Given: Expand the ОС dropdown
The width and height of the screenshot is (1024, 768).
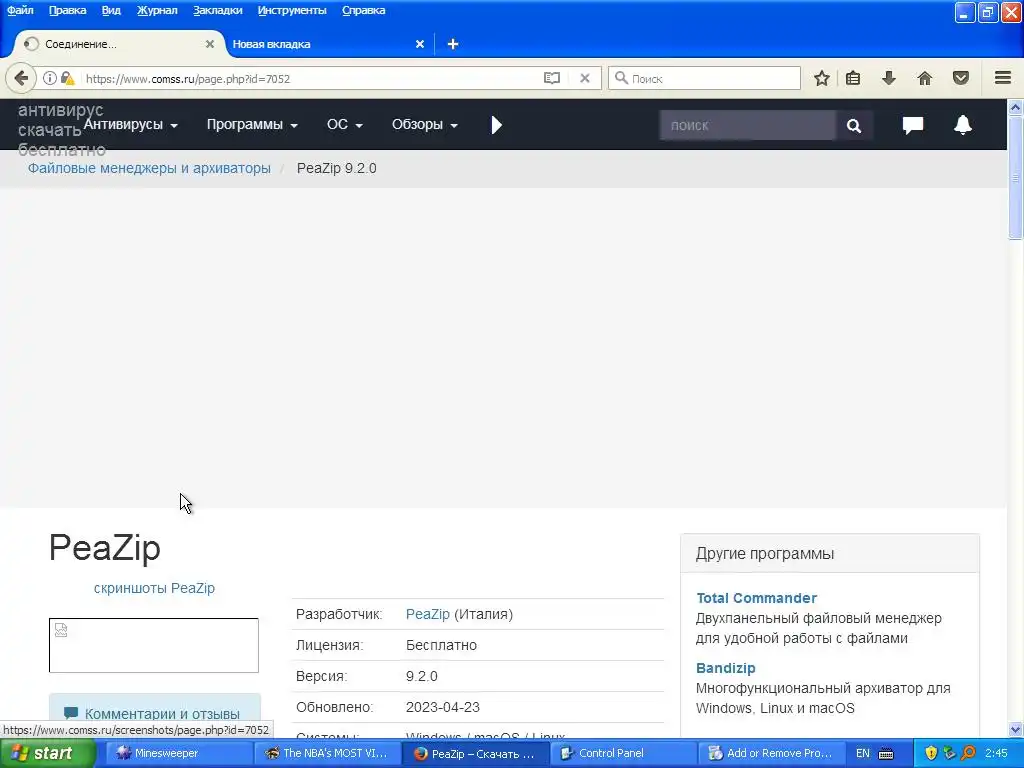Looking at the screenshot, I should [344, 124].
